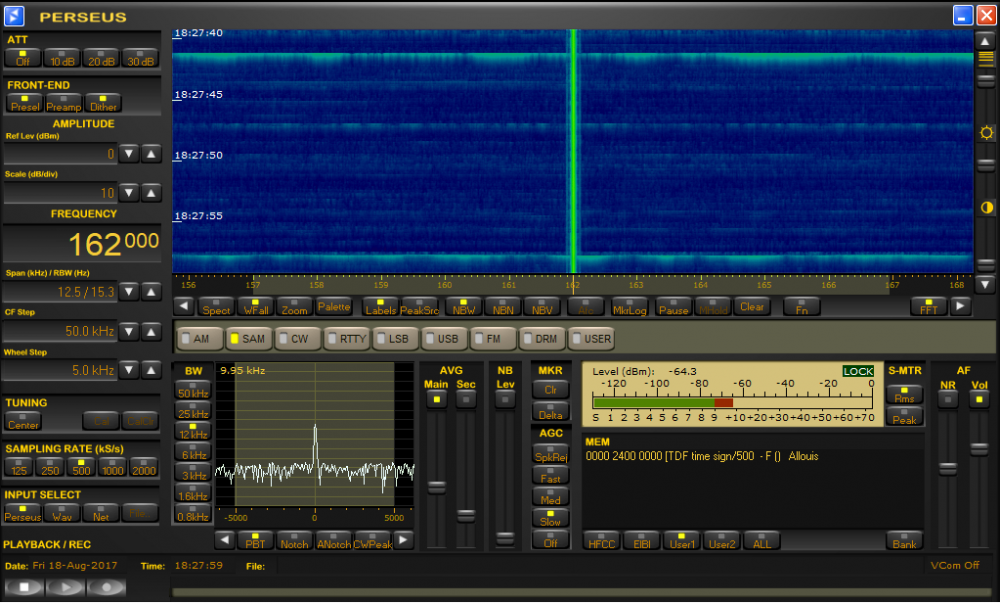The height and width of the screenshot is (604, 1000).
Task: Switch to CW mode
Action: (x=298, y=339)
